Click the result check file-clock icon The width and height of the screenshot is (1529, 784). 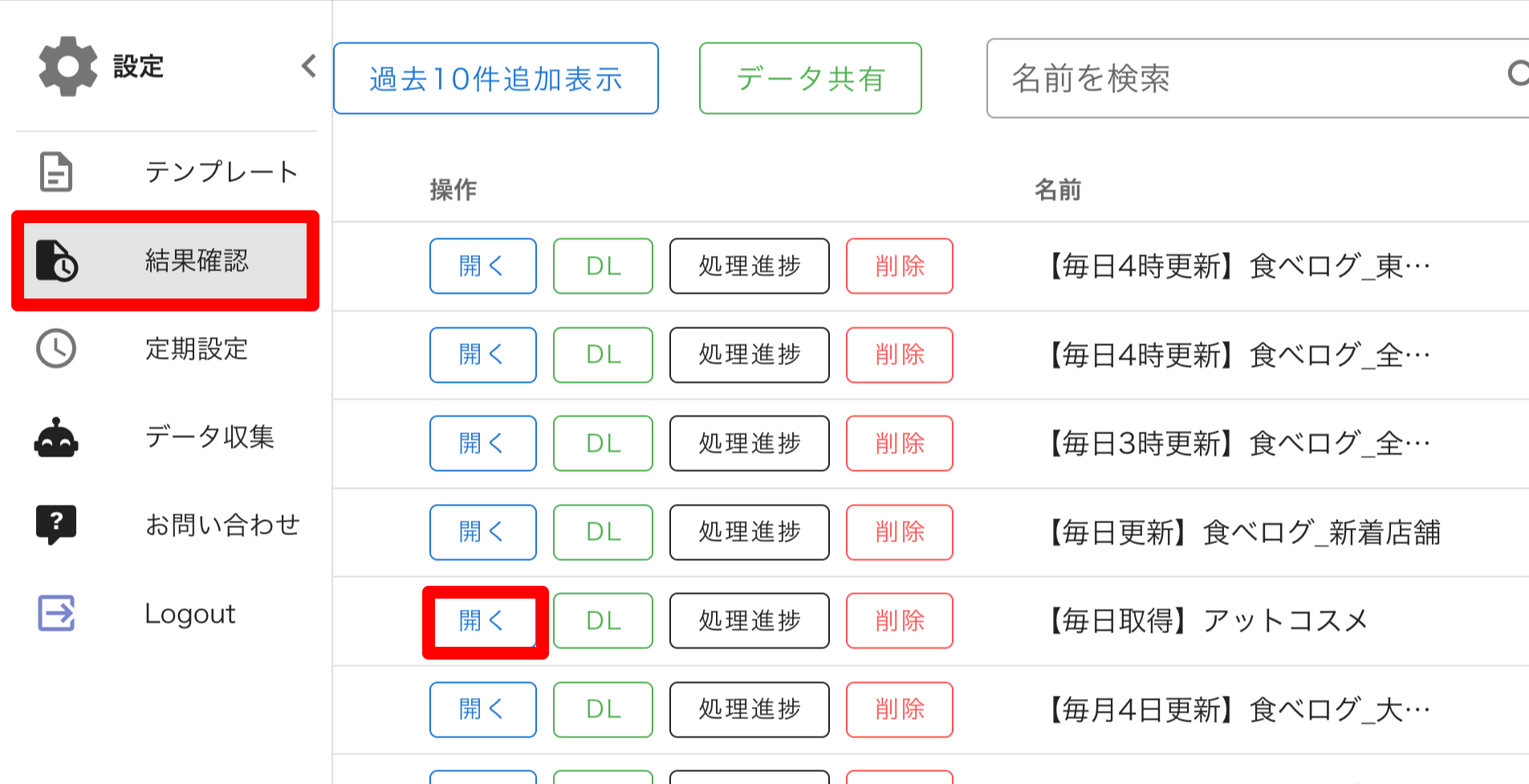coord(56,261)
